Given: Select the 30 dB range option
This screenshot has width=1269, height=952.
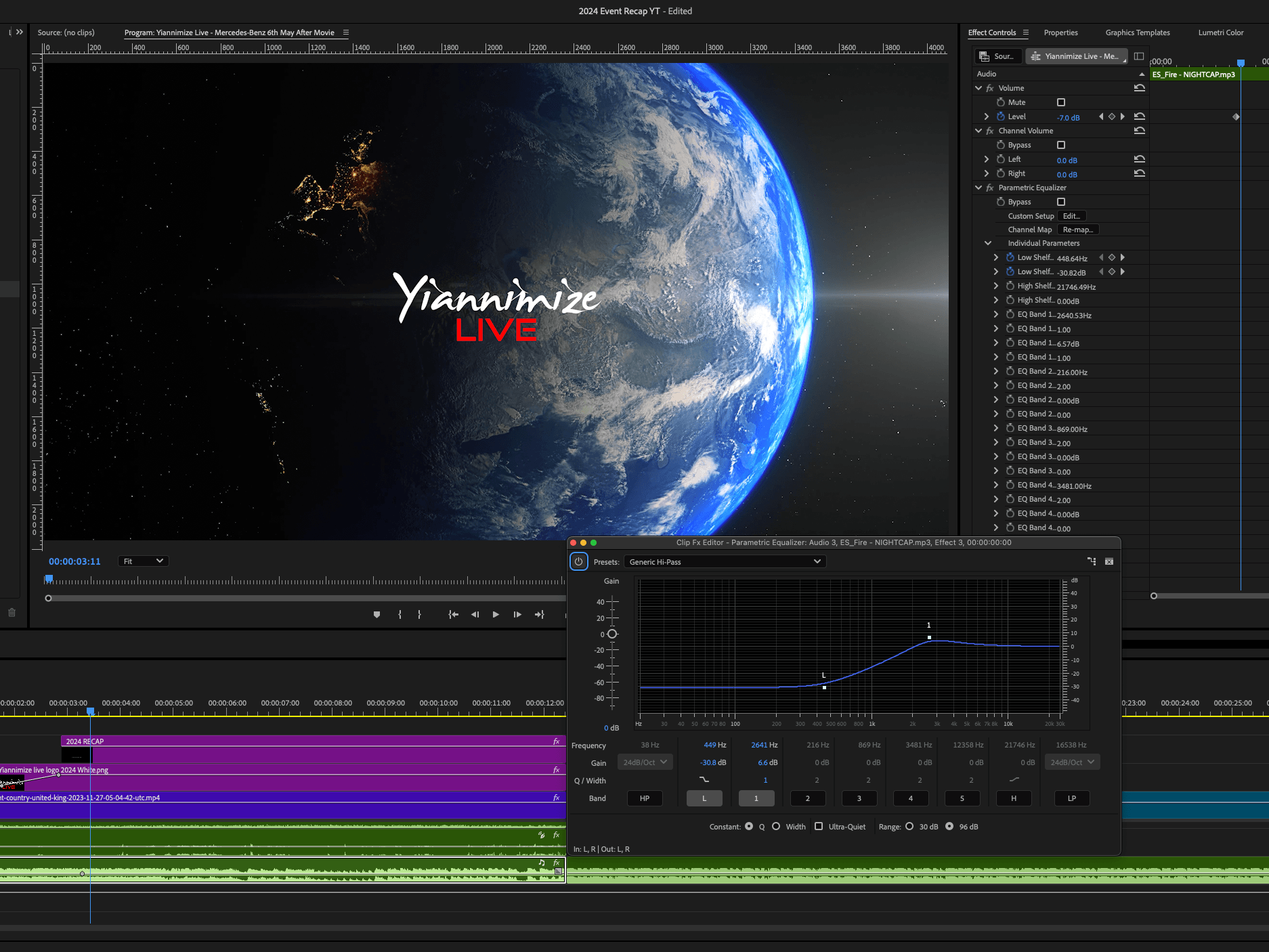Looking at the screenshot, I should coord(909,826).
